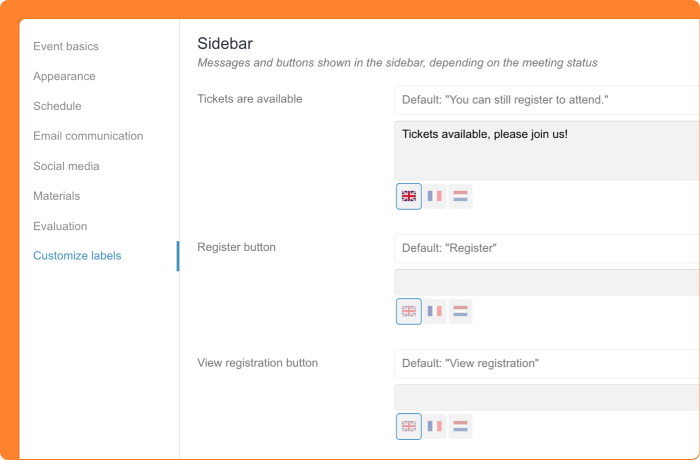Open the Materials section
Image resolution: width=700 pixels, height=460 pixels.
click(x=56, y=196)
